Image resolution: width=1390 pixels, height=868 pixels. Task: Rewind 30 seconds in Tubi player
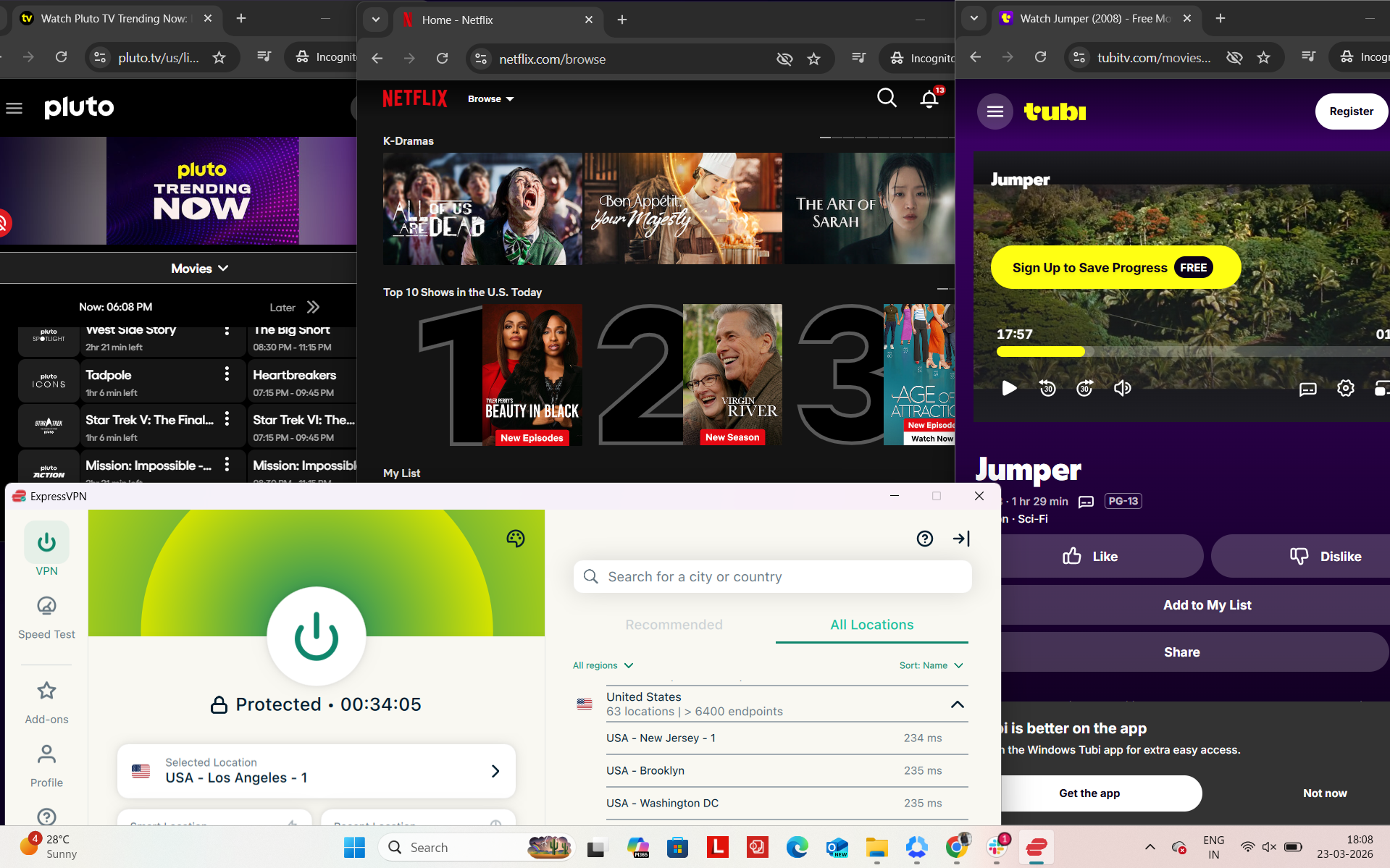click(1047, 388)
